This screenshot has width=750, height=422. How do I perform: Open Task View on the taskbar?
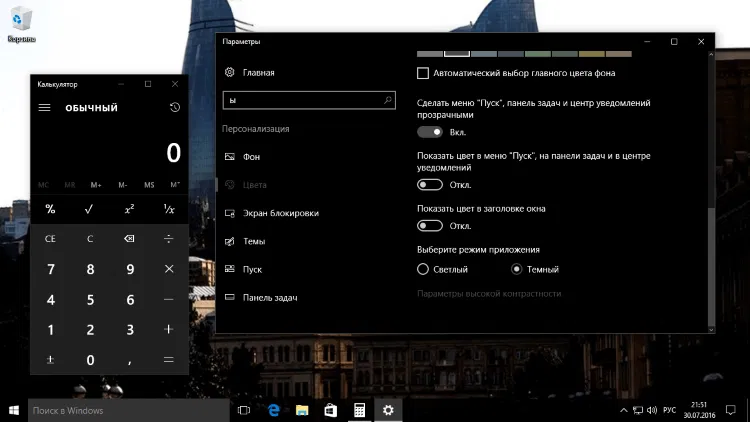[243, 410]
